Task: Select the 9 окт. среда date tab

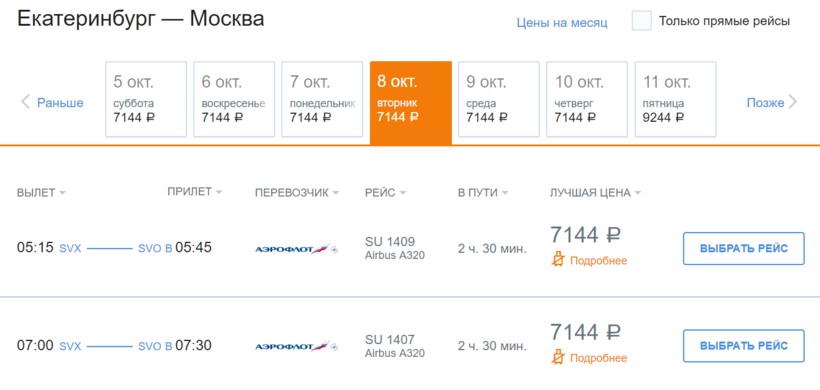Action: [499, 99]
